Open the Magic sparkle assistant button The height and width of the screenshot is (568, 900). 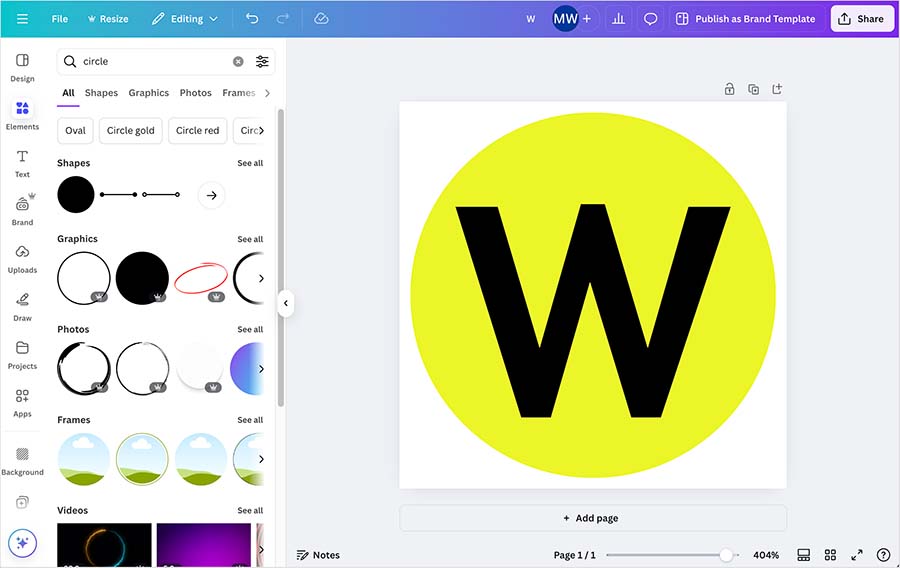coord(22,543)
